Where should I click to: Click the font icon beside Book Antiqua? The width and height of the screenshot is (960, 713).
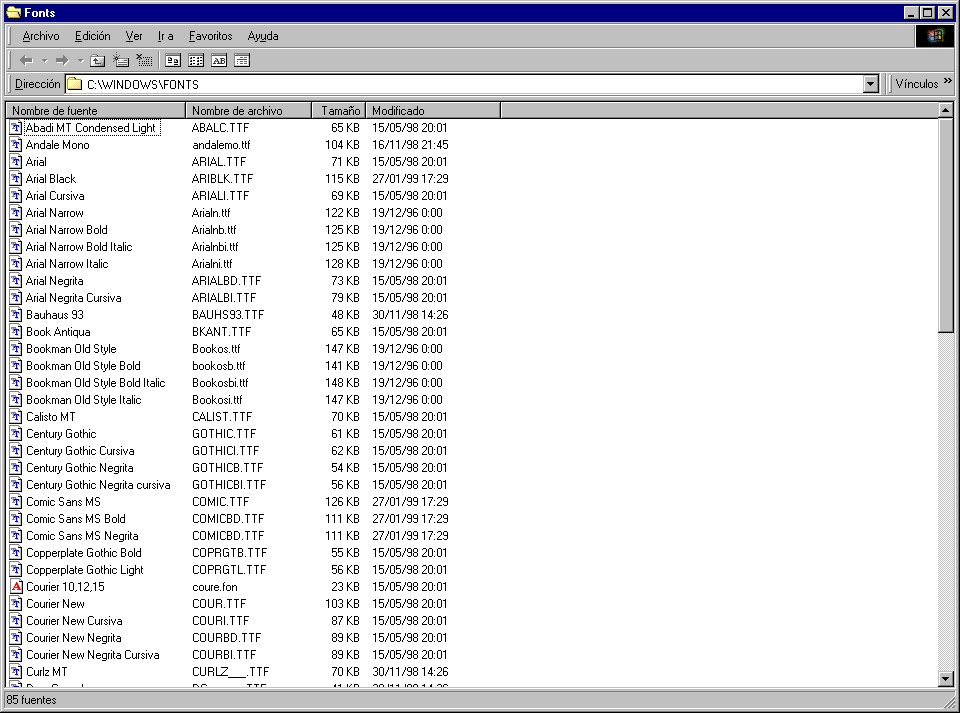point(17,332)
